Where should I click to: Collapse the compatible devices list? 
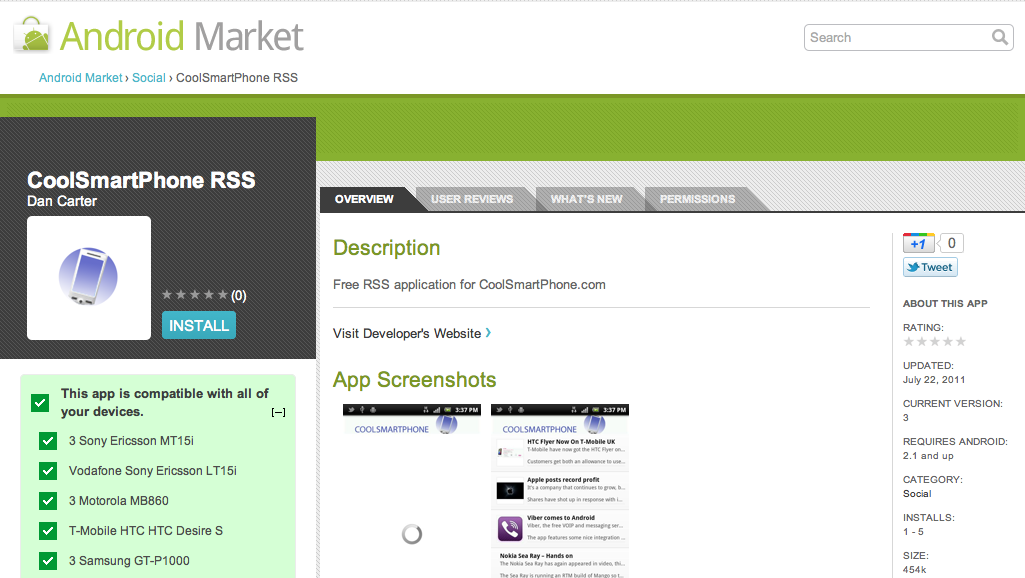278,413
